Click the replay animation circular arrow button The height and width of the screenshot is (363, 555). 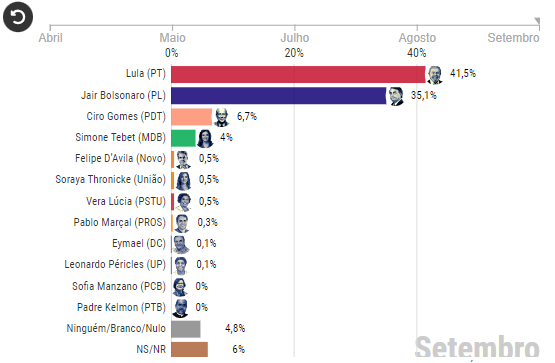(x=18, y=17)
